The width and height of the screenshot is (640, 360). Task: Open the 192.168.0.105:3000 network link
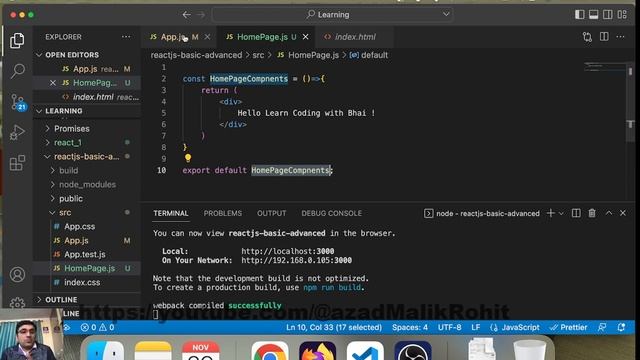(296, 260)
